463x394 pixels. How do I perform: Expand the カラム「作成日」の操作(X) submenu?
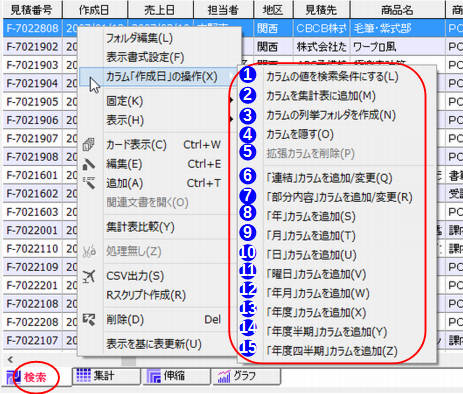157,77
